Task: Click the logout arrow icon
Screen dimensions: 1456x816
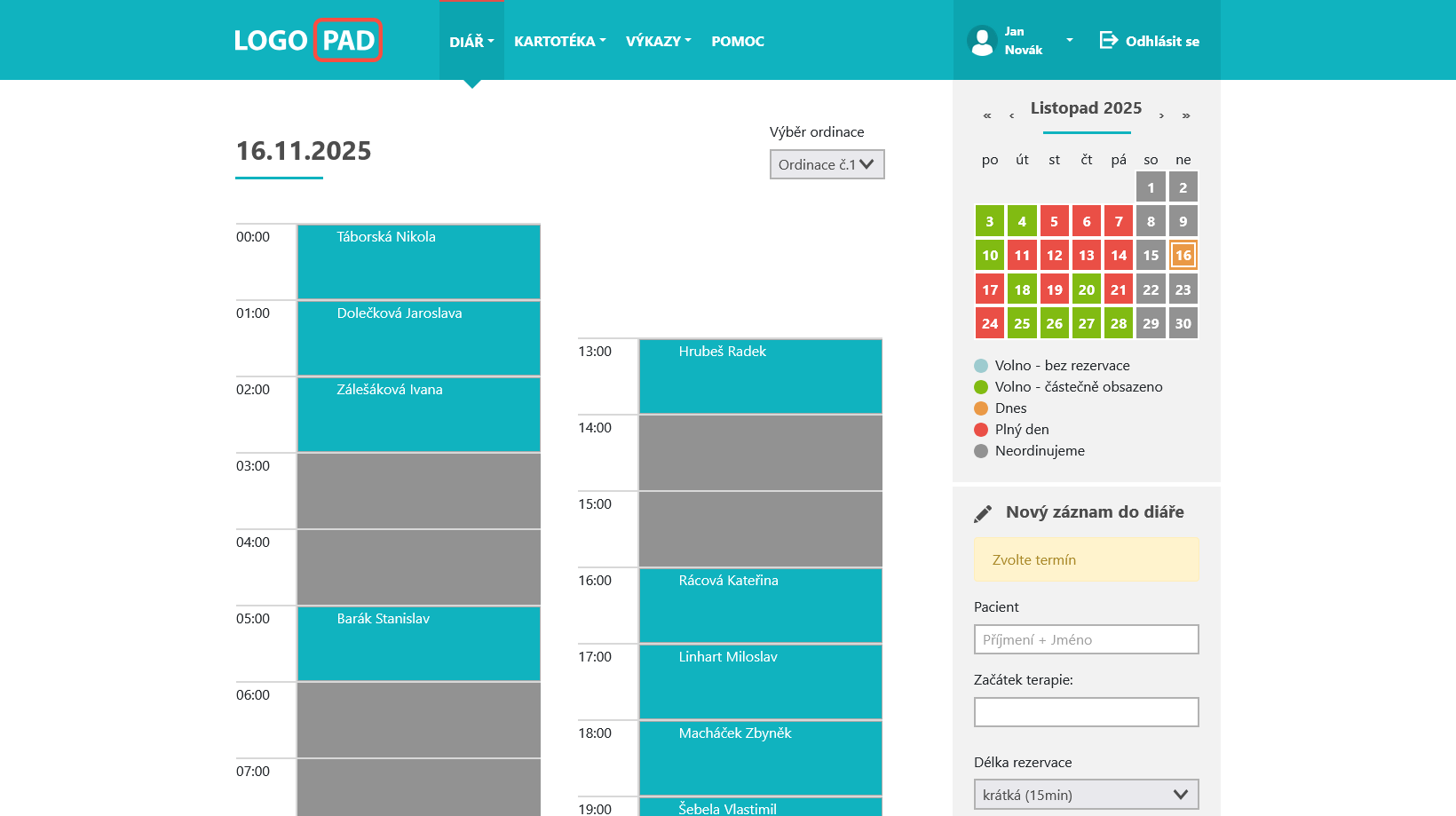Action: pos(1108,40)
